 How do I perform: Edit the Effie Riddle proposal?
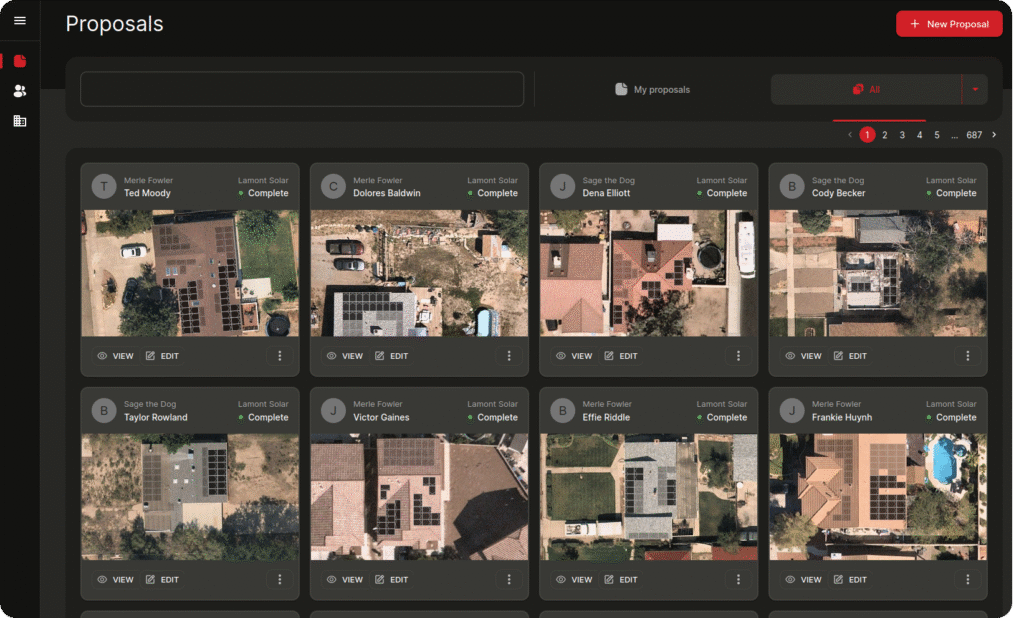click(x=620, y=579)
